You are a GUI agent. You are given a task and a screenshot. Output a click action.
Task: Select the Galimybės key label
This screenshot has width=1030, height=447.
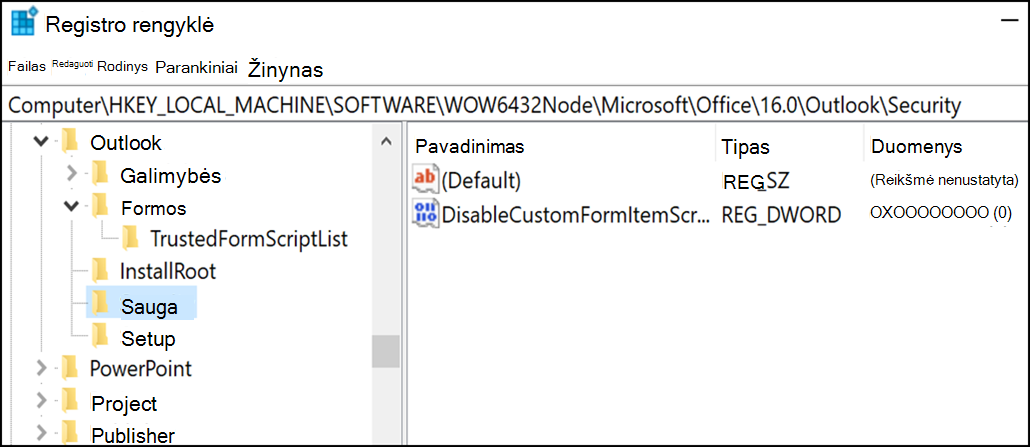click(170, 176)
